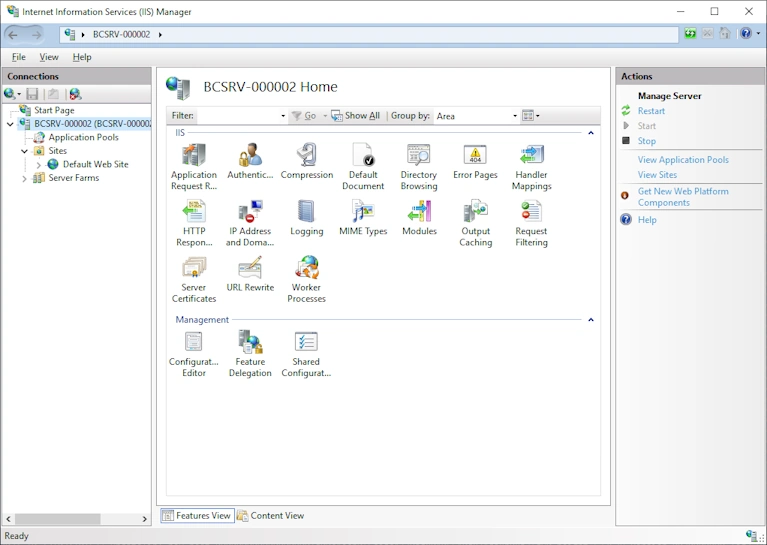This screenshot has height=545, width=767.
Task: Collapse the IIS group section
Action: [x=591, y=133]
